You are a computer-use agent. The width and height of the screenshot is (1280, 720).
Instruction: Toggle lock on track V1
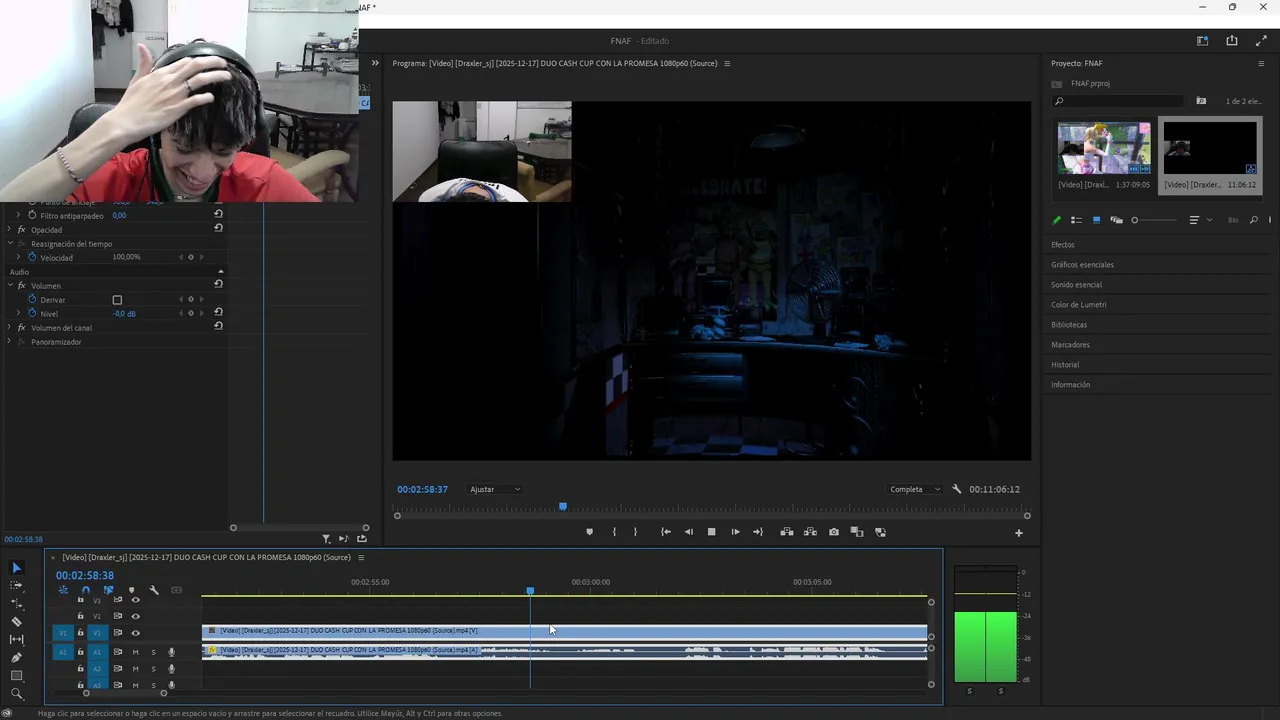pyautogui.click(x=81, y=633)
